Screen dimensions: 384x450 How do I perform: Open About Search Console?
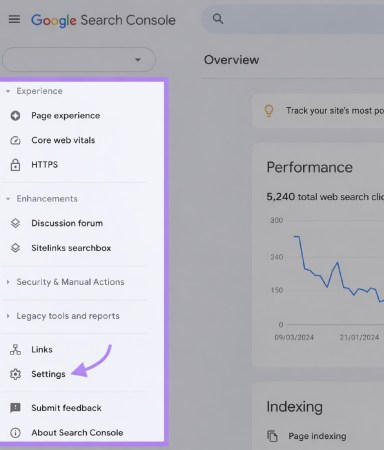77,433
